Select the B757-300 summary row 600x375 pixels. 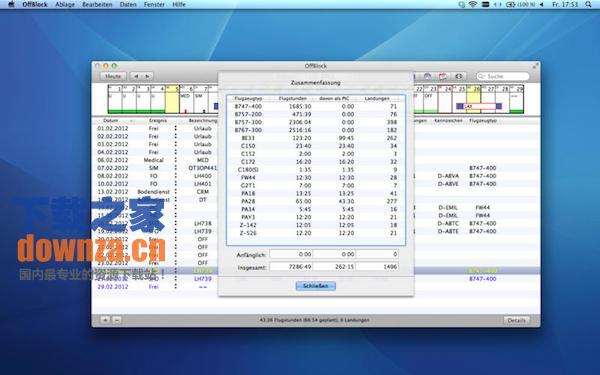(x=316, y=122)
